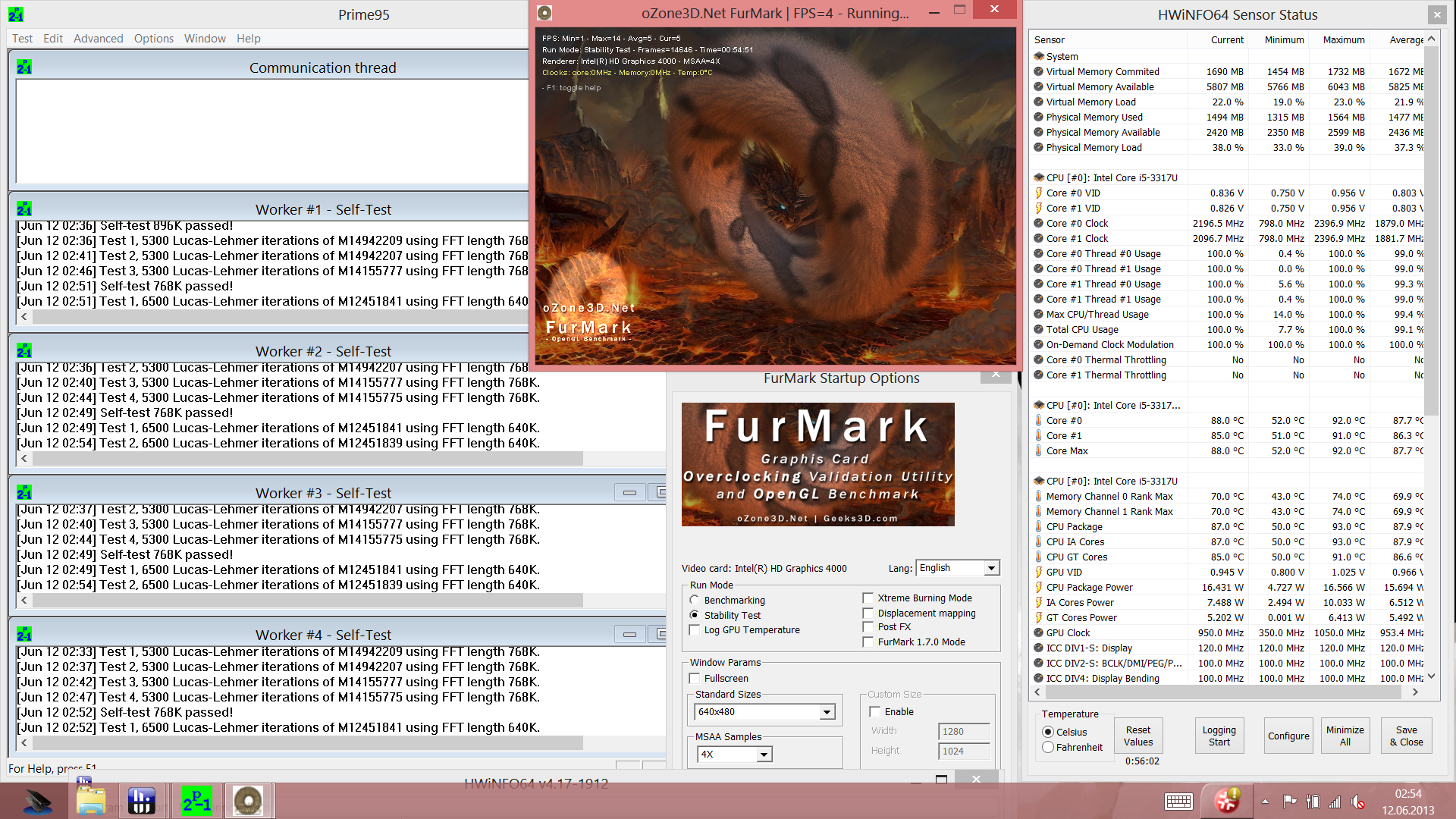The height and width of the screenshot is (819, 1456).
Task: Click the FurMark window title bar icon
Action: pyautogui.click(x=544, y=13)
